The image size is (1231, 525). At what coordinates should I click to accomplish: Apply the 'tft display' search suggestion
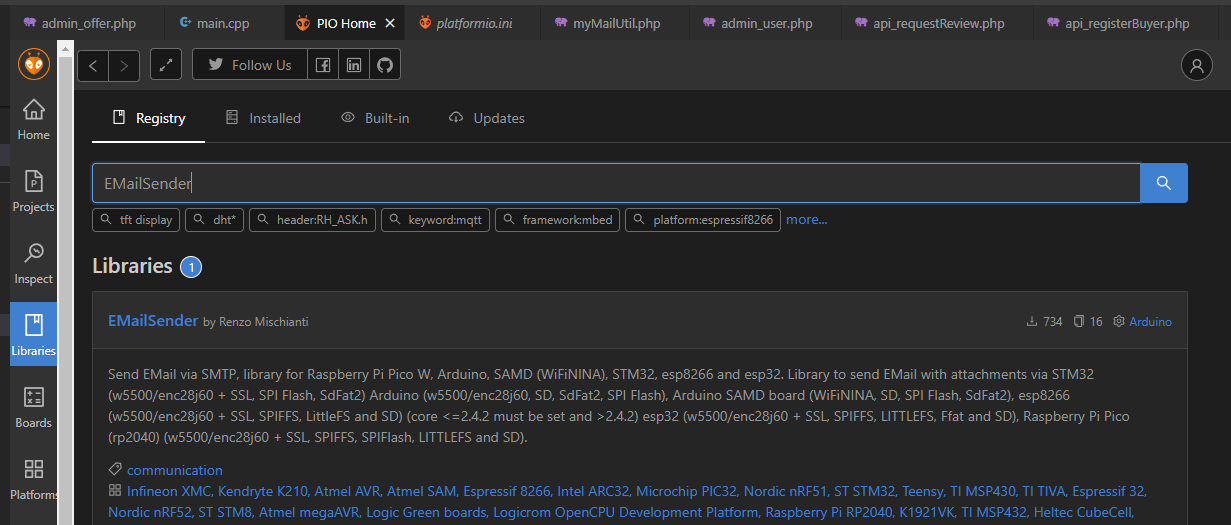pos(136,220)
